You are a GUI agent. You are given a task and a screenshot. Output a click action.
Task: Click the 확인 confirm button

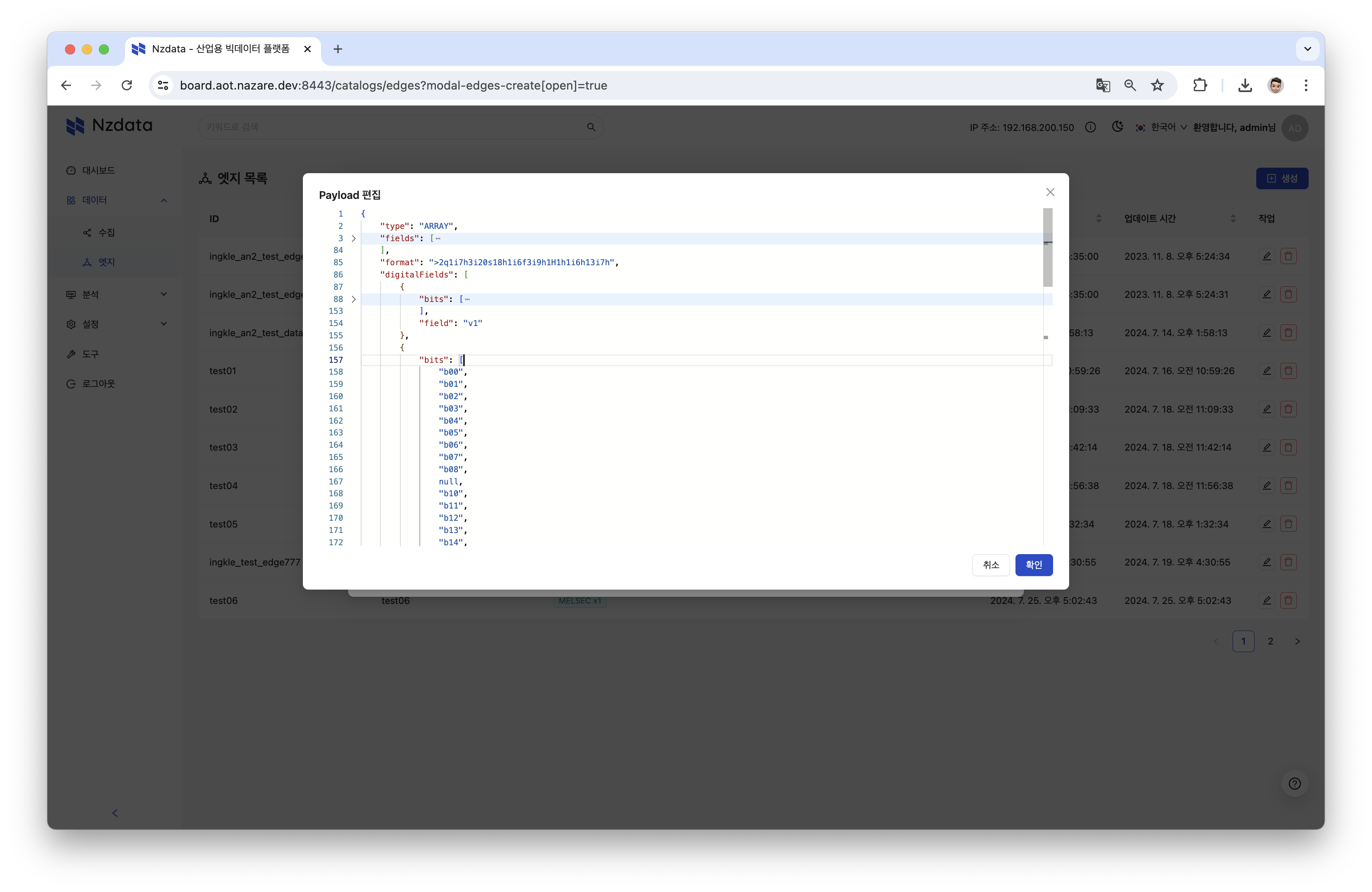tap(1034, 565)
